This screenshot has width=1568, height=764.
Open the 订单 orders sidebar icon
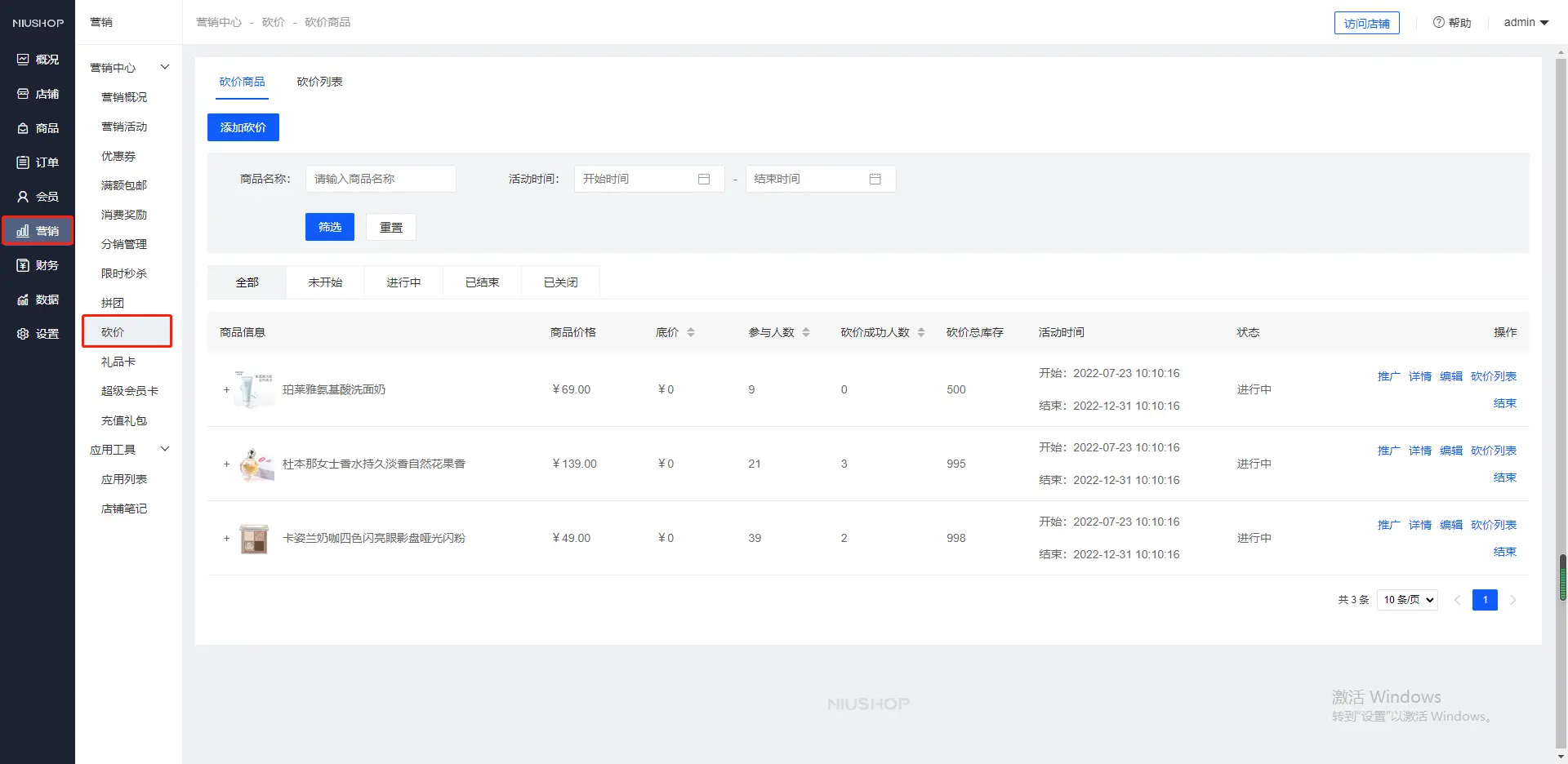tap(23, 162)
